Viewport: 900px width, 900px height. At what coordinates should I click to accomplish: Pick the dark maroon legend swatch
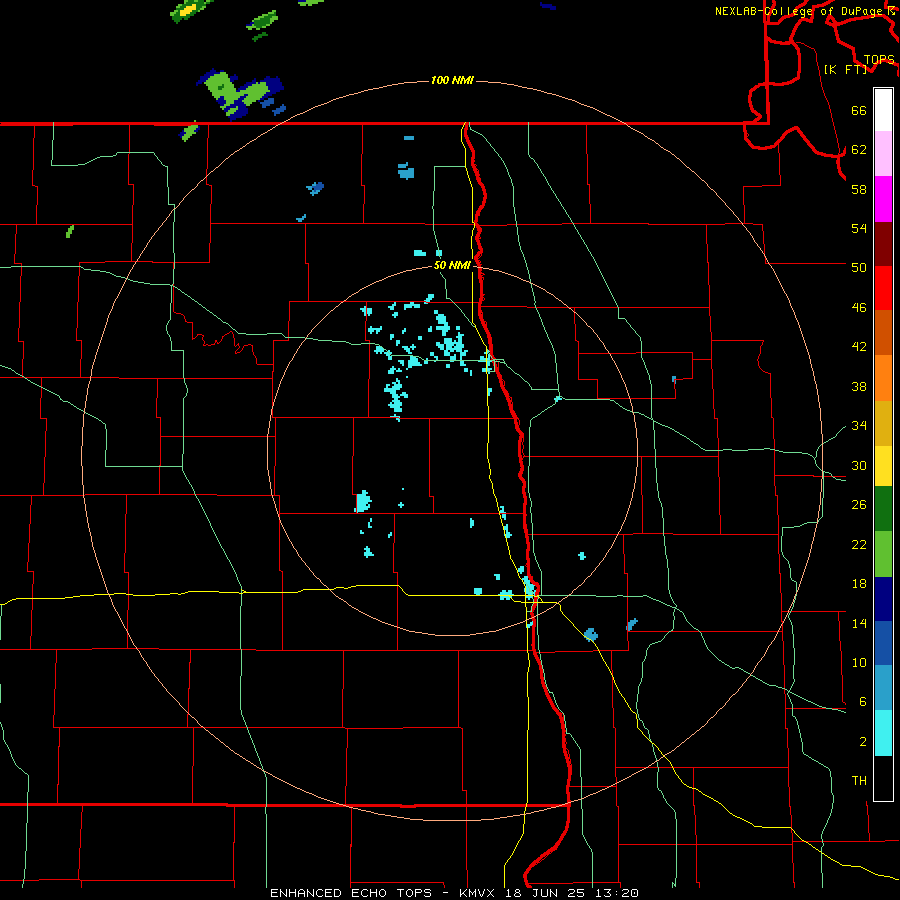point(883,244)
